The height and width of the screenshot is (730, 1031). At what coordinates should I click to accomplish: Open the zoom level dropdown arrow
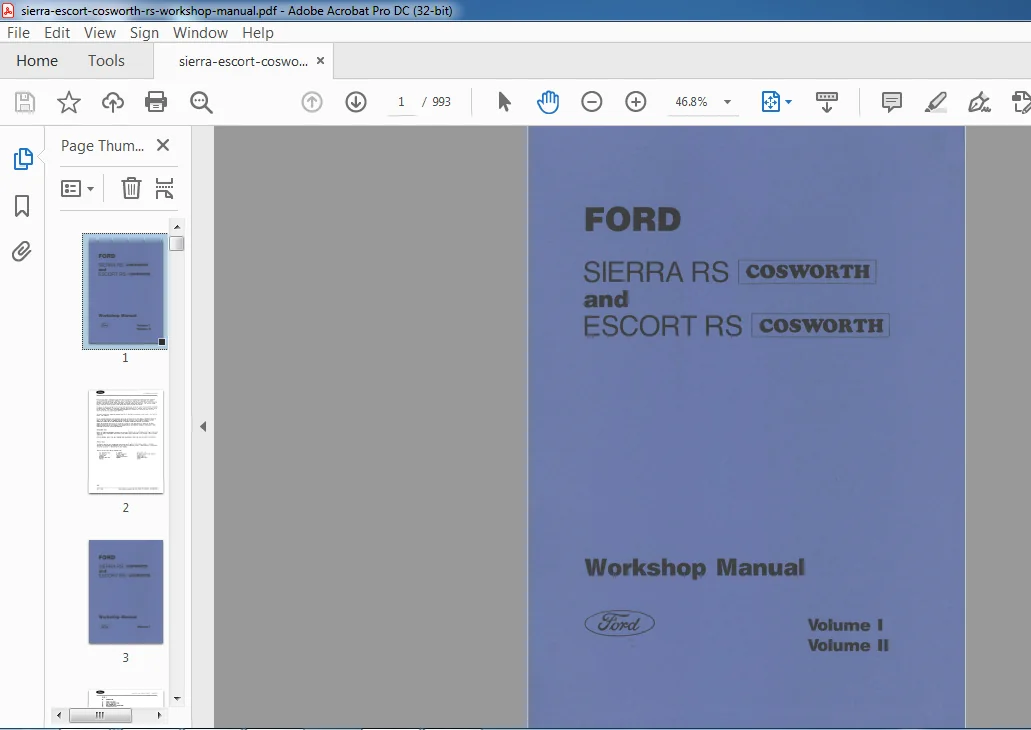(x=727, y=102)
